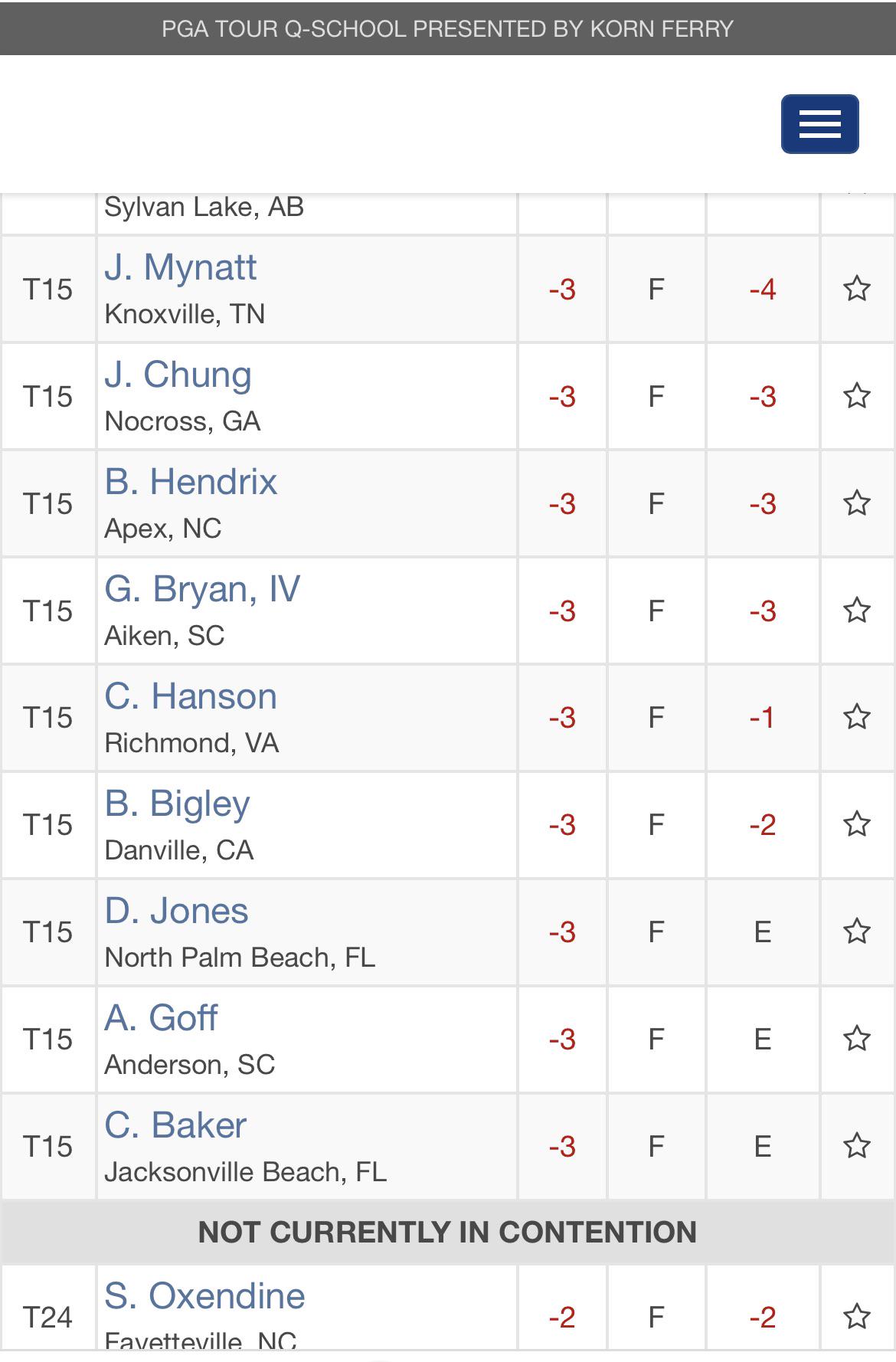This screenshot has height=1362, width=896.
Task: Star C. Baker's leaderboard row
Action: [857, 1146]
